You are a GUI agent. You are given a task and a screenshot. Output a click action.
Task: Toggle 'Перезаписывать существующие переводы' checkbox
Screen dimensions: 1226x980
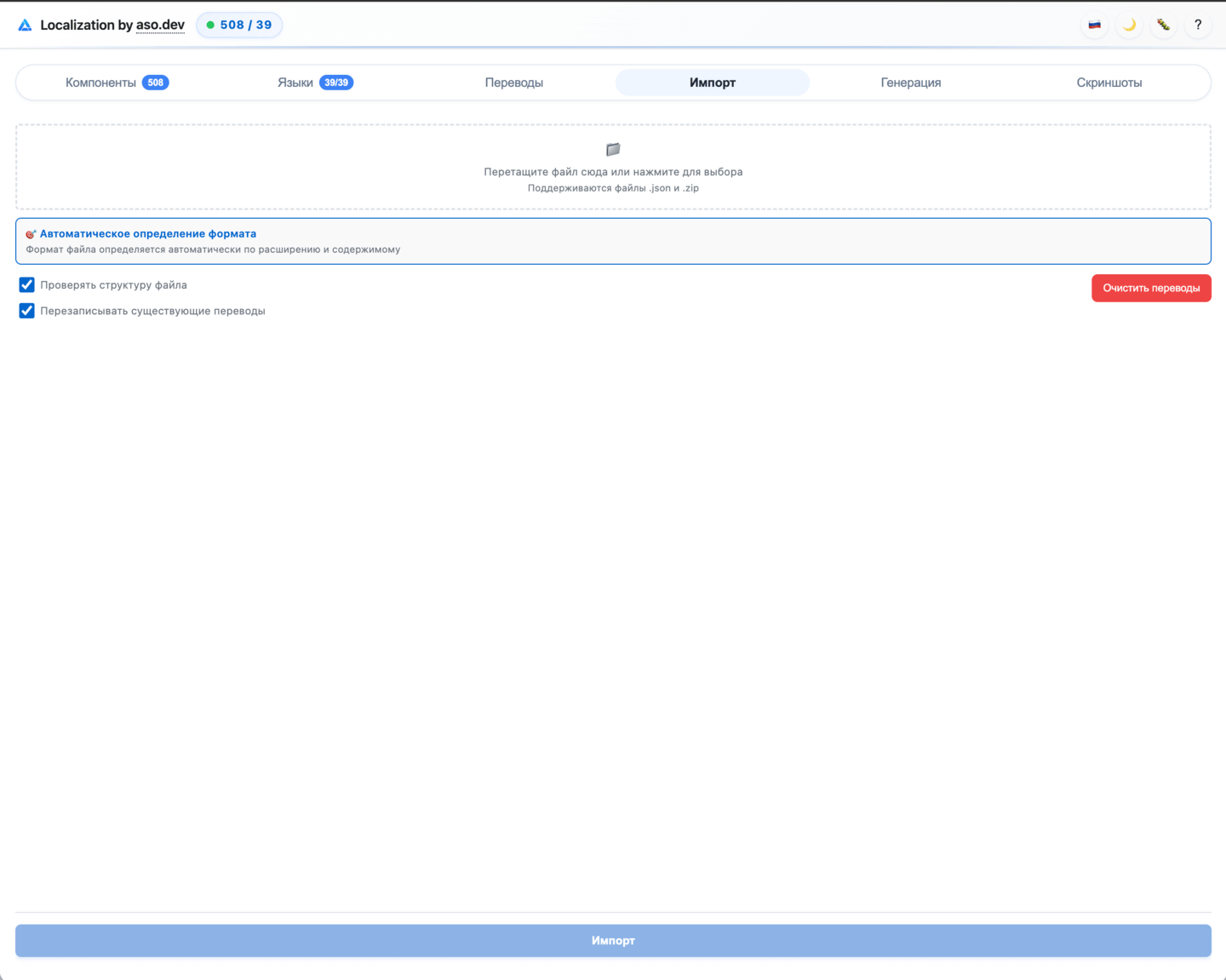click(x=27, y=311)
